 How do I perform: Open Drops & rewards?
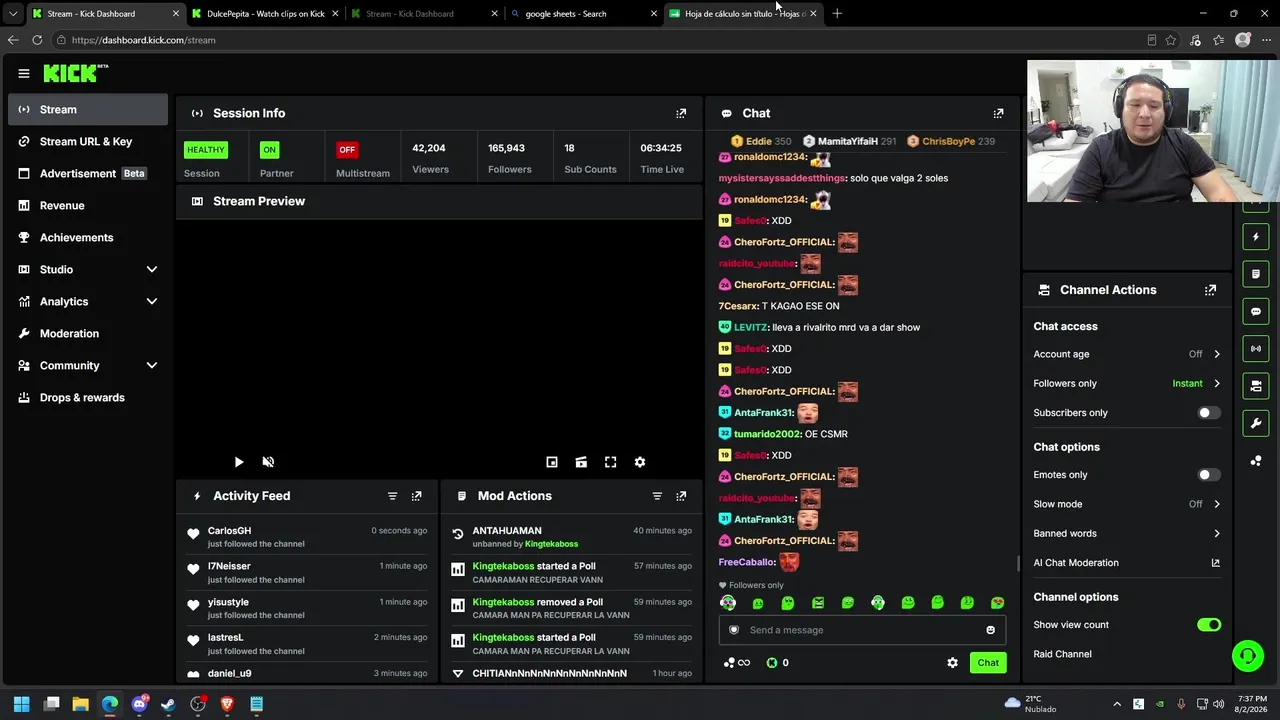(88, 397)
